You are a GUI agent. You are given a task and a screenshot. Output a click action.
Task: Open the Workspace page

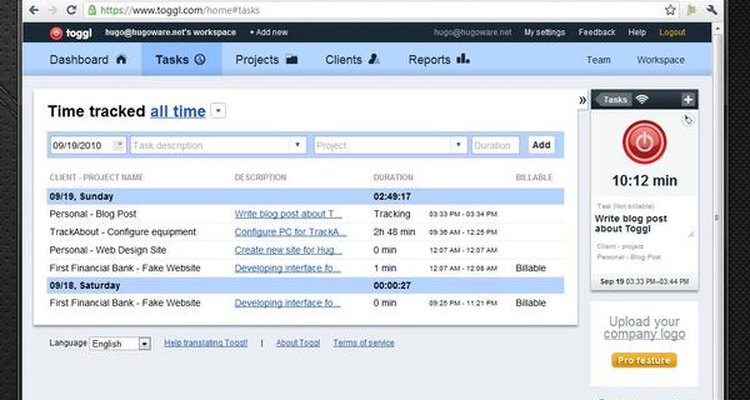click(661, 60)
